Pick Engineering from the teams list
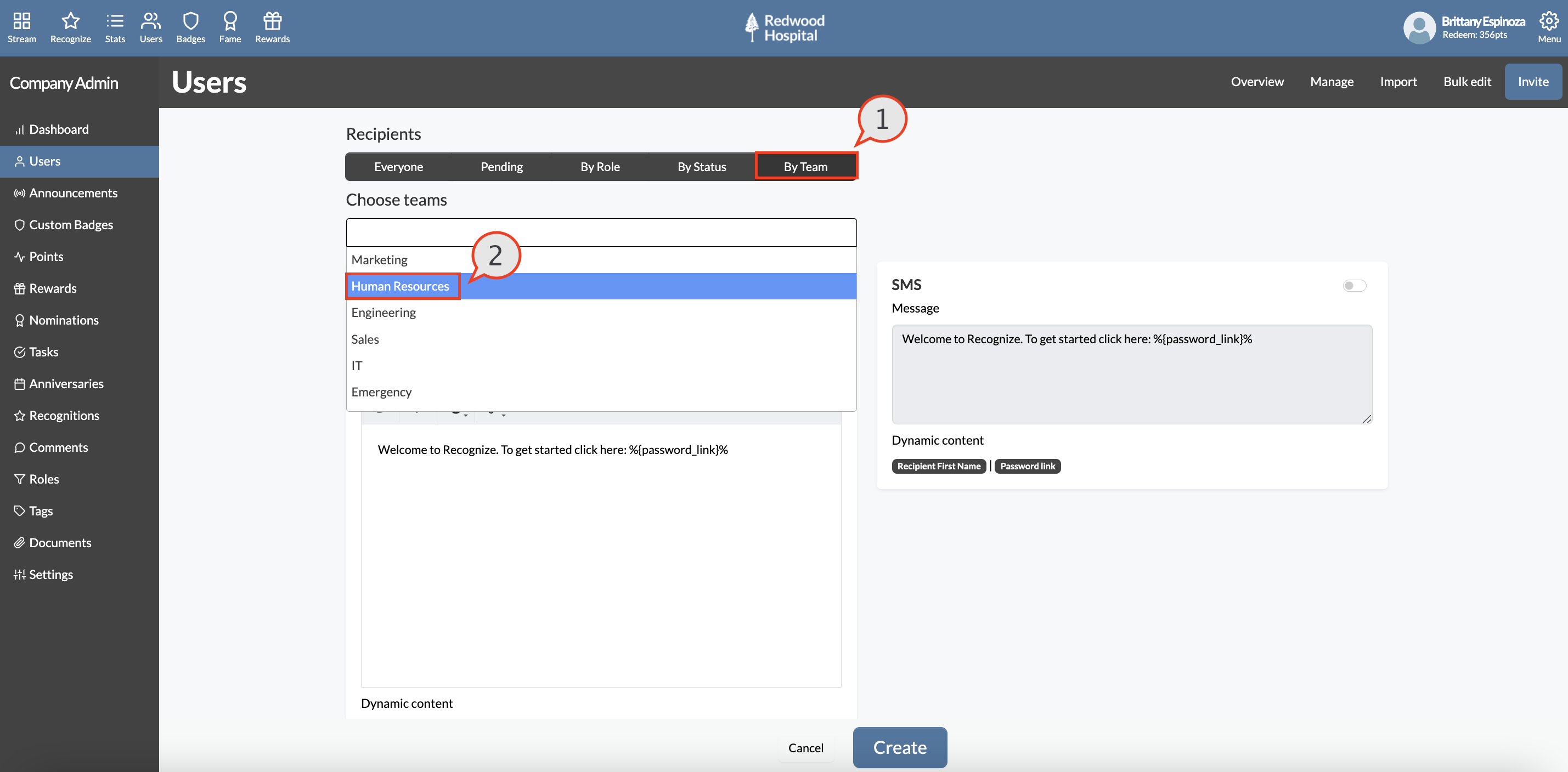The image size is (1568, 772). pyautogui.click(x=601, y=313)
